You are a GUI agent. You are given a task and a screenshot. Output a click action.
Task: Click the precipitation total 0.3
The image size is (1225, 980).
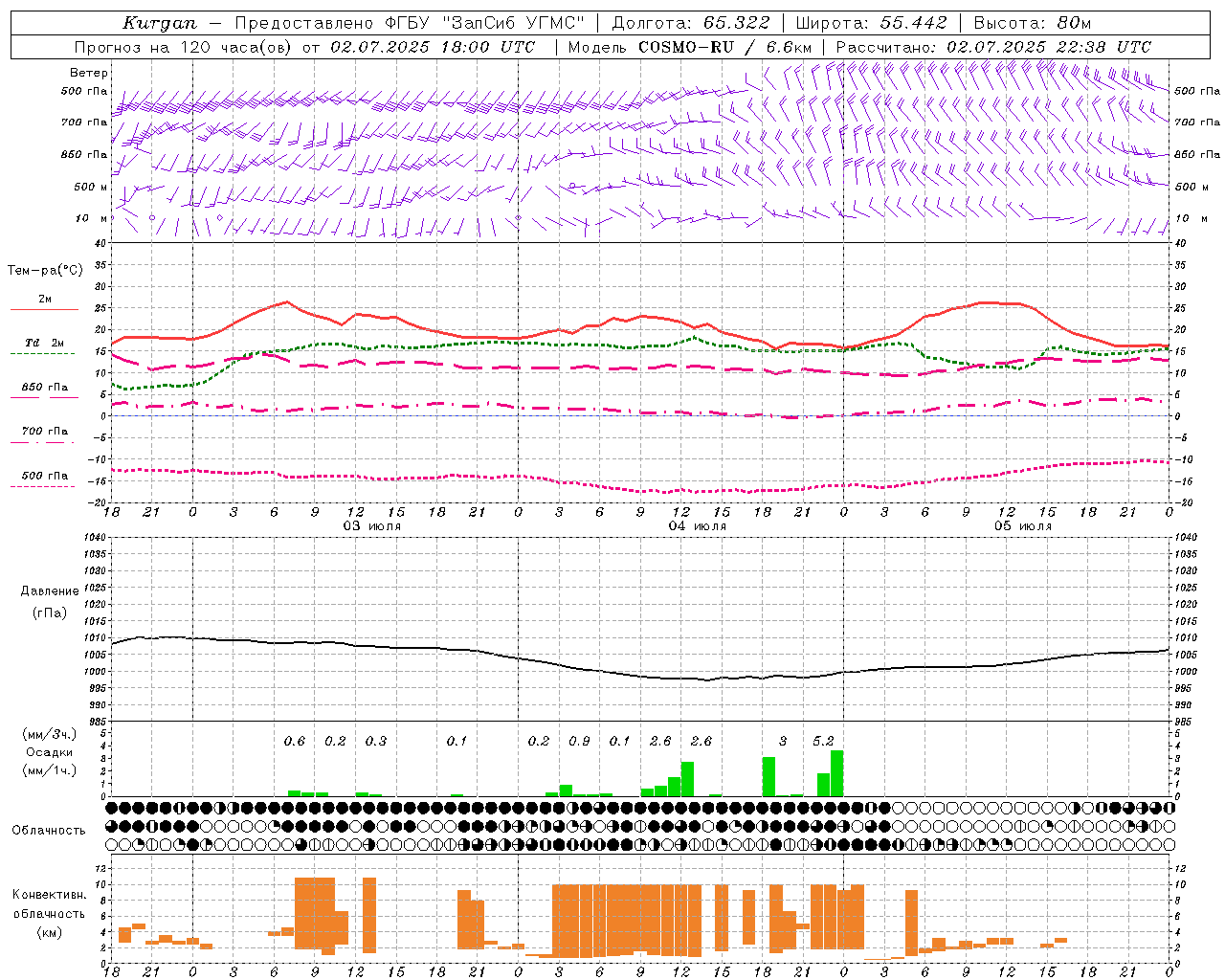376,741
